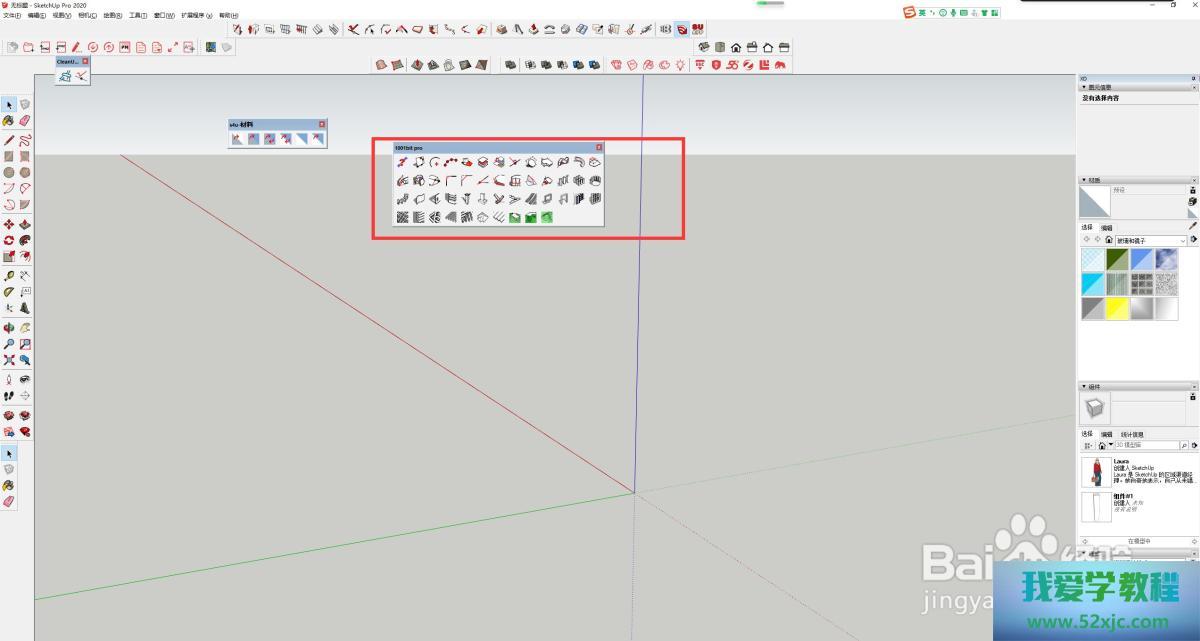Pick the Line pencil tool

coord(9,140)
